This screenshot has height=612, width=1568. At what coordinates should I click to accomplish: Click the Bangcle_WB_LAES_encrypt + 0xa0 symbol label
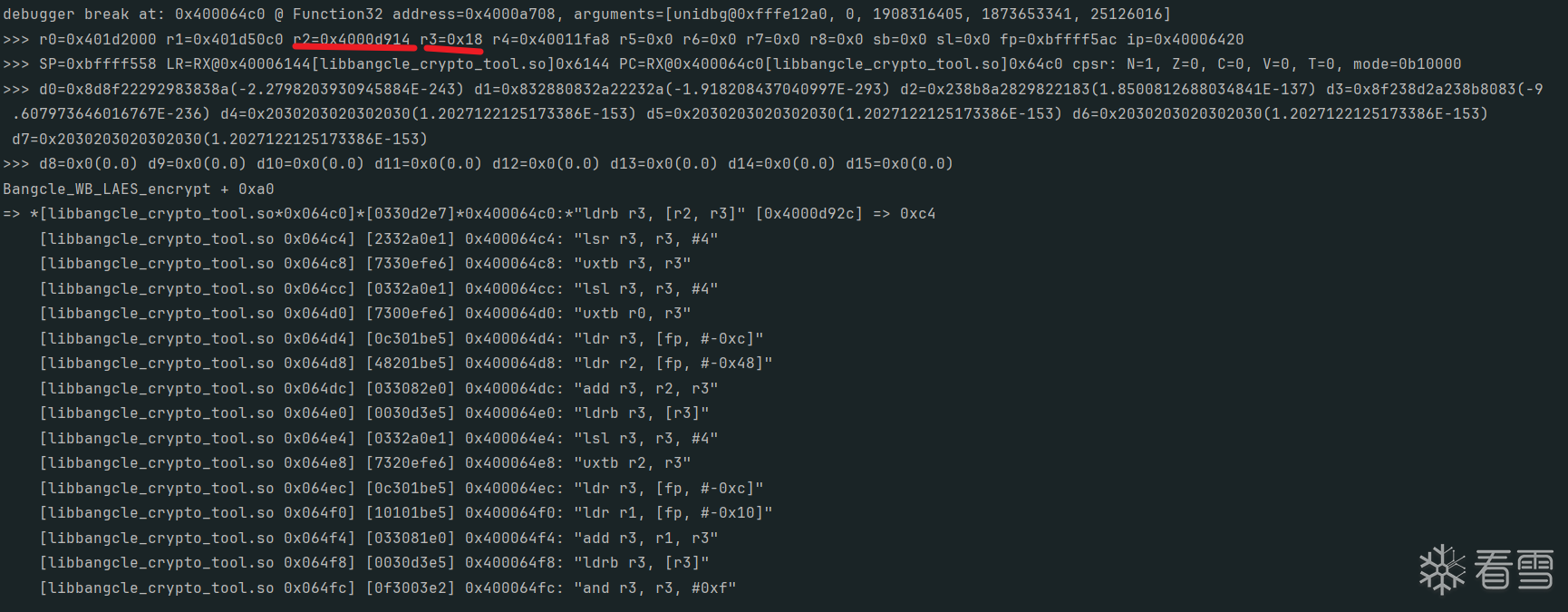139,189
